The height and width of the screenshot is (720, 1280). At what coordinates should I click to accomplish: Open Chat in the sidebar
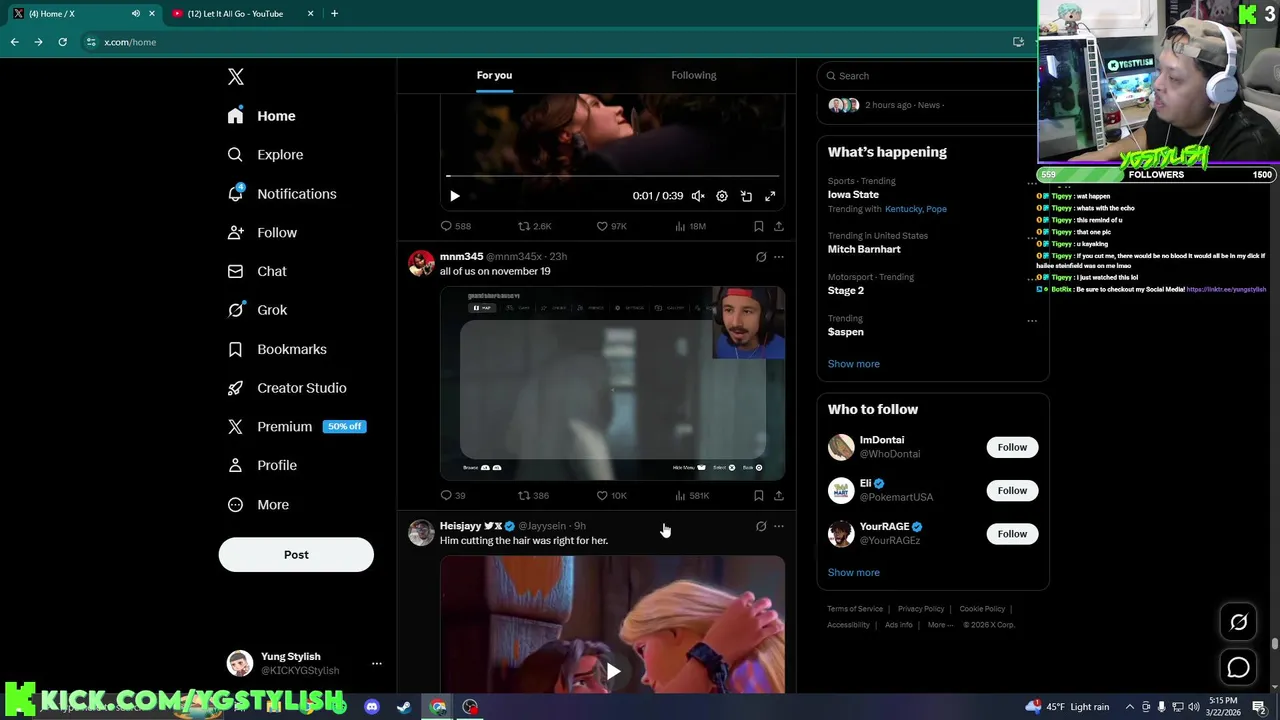click(x=257, y=271)
